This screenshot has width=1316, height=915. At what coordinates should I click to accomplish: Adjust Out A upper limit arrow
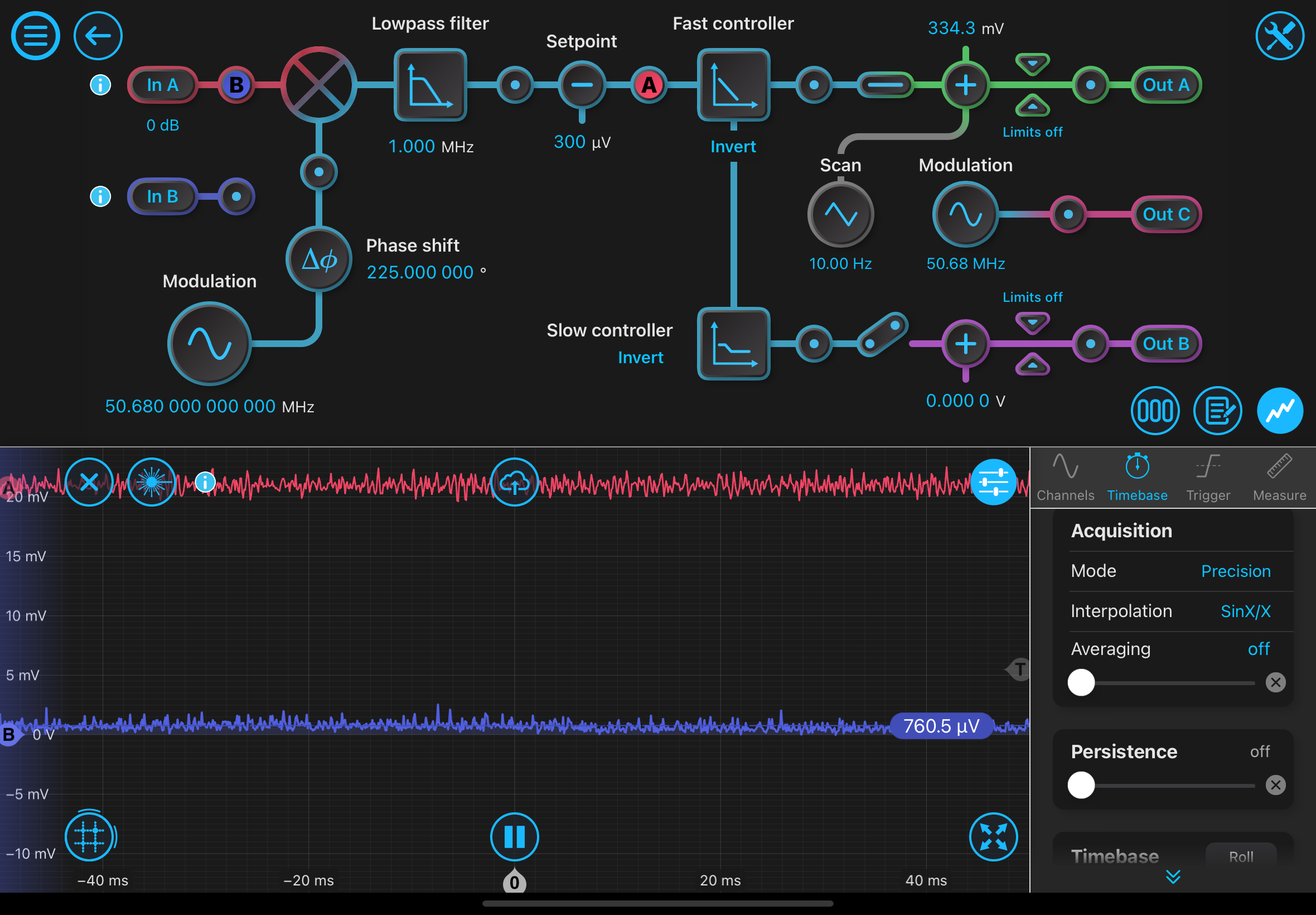(x=1032, y=64)
